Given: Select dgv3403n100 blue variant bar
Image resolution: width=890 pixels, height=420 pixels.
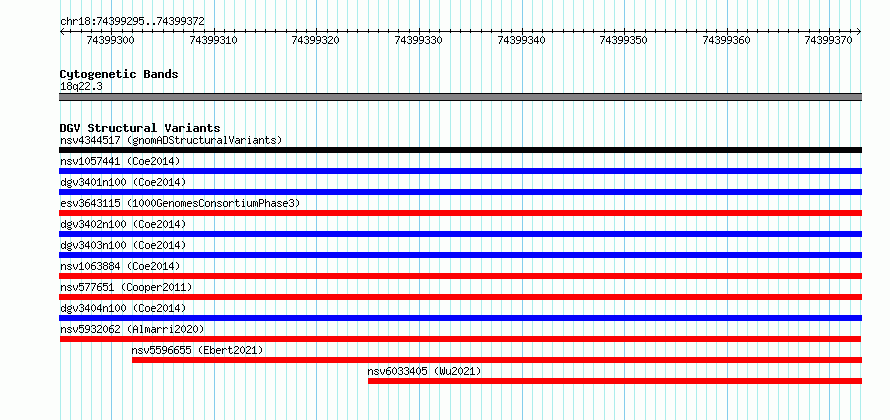Looking at the screenshot, I should pos(460,255).
